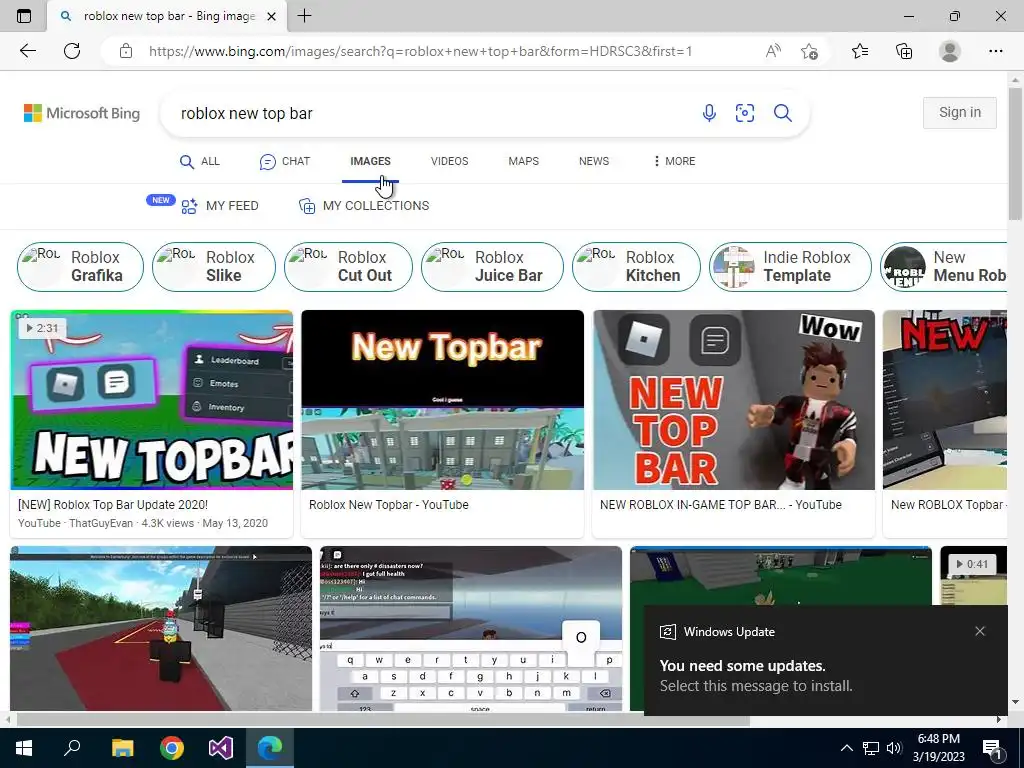This screenshot has height=768, width=1024.
Task: Open the Action Center notifications icon
Action: click(992, 748)
